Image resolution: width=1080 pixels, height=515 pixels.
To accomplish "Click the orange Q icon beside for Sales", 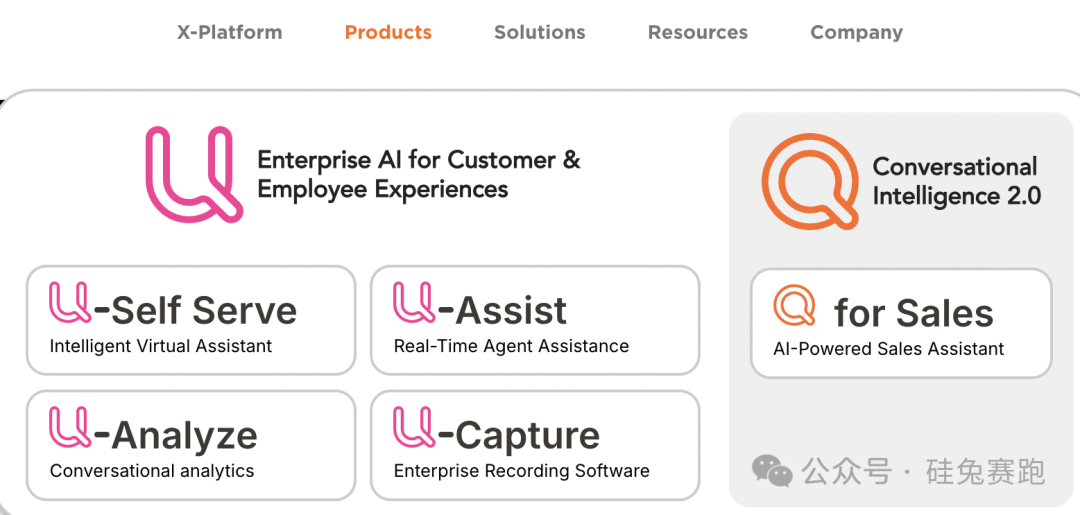I will point(795,306).
